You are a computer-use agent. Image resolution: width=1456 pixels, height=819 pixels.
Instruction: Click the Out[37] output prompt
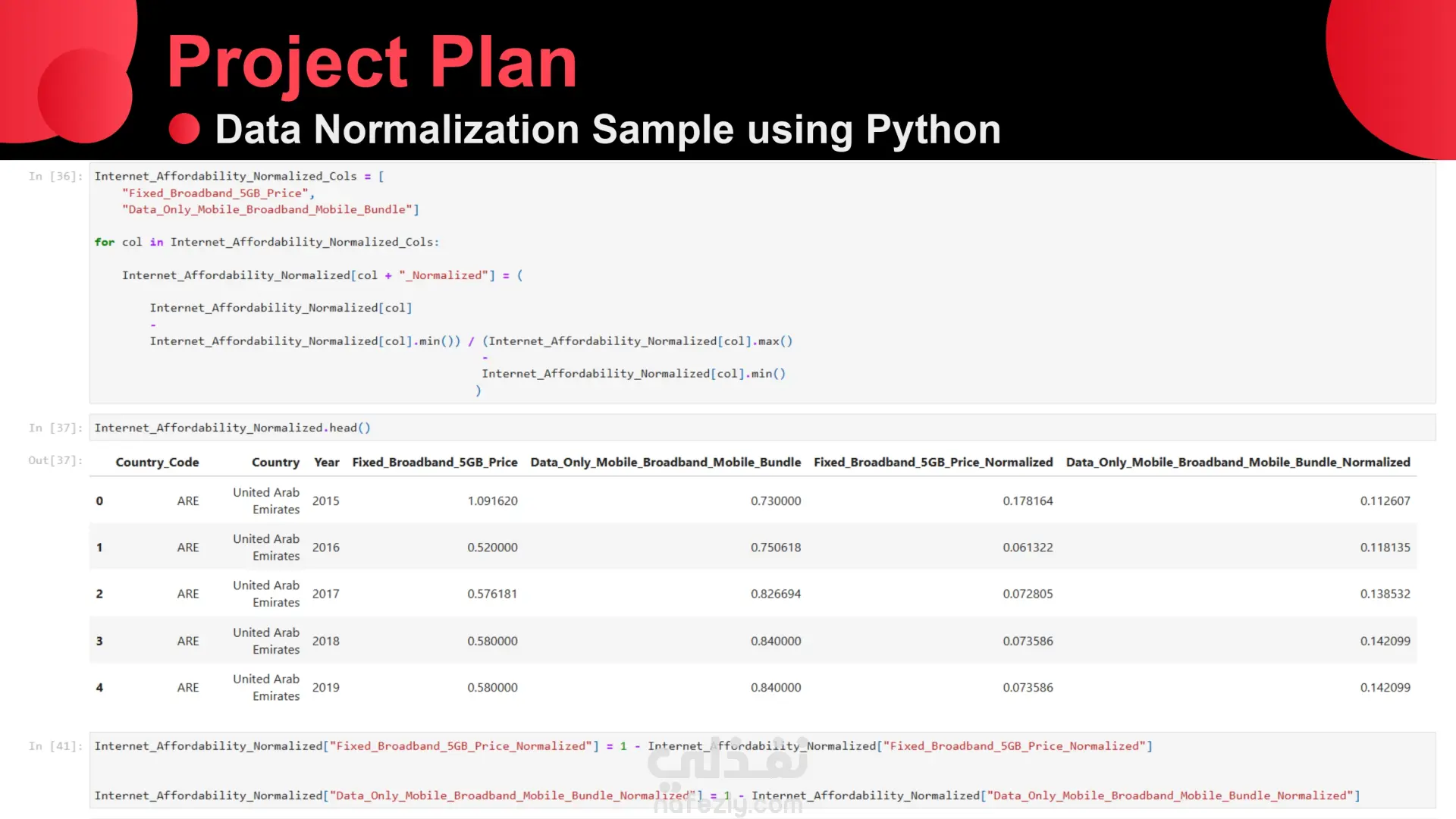[55, 460]
